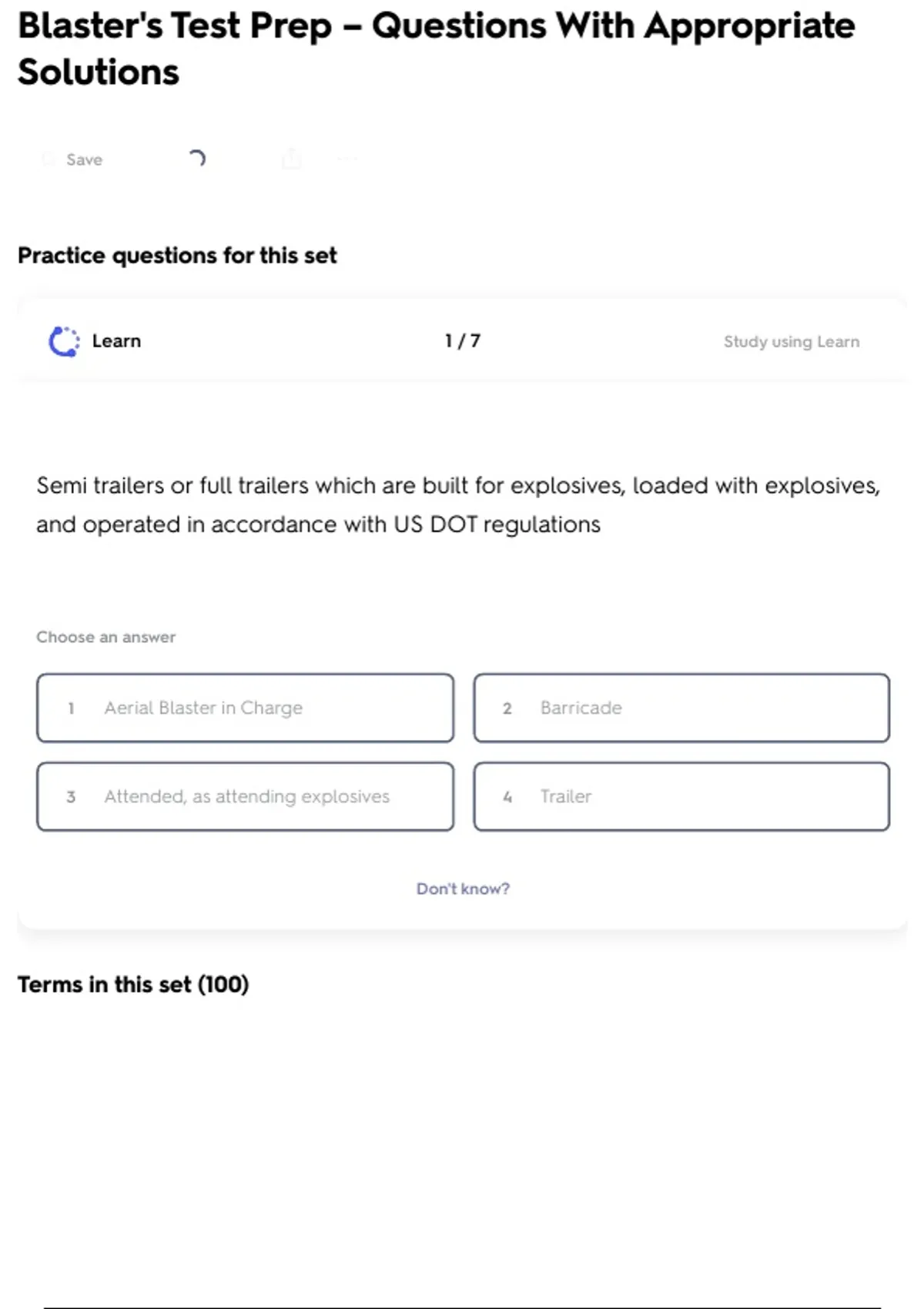Select the Learn label in practice header
The width and height of the screenshot is (924, 1309).
116,341
